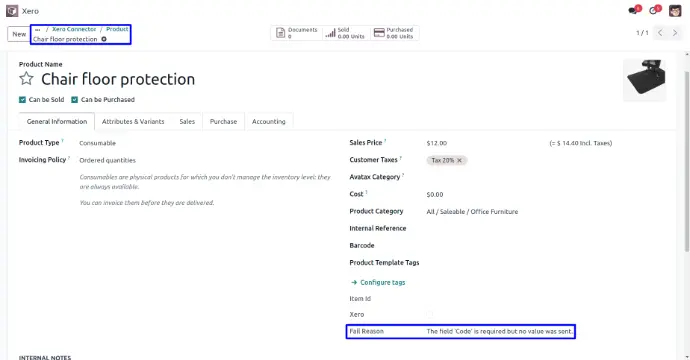The width and height of the screenshot is (690, 360).
Task: Toggle the Can be Sold checkbox
Action: [x=22, y=99]
